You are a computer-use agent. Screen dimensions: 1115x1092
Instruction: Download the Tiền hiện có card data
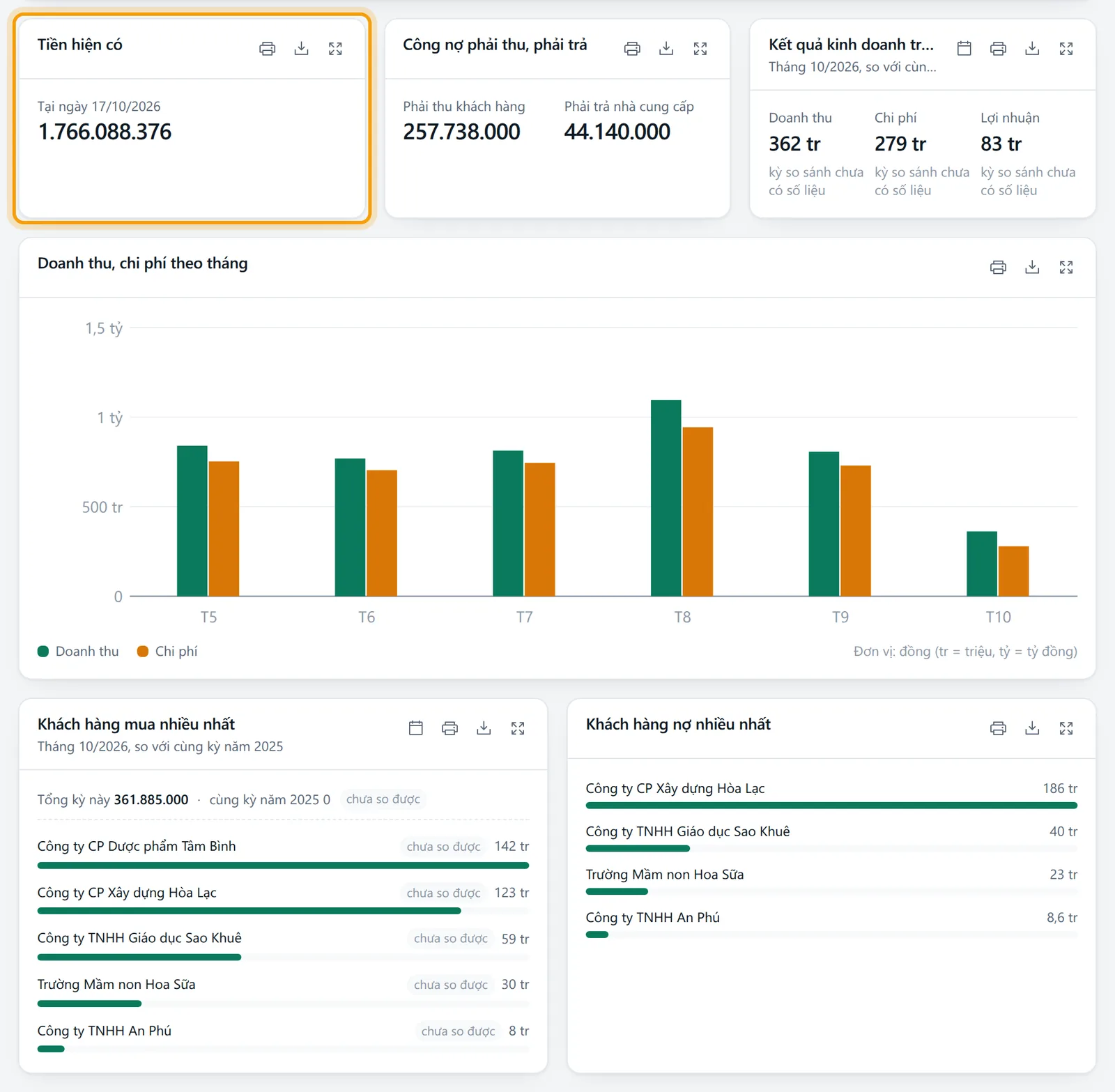pyautogui.click(x=301, y=49)
